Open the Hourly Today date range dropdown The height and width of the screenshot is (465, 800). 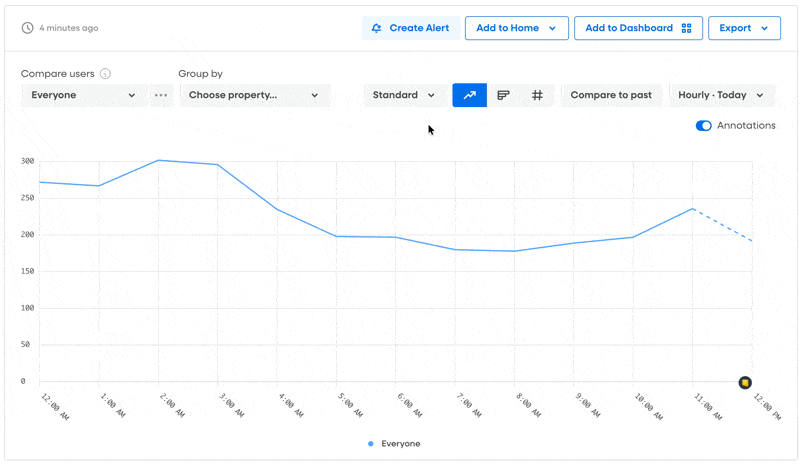721,95
